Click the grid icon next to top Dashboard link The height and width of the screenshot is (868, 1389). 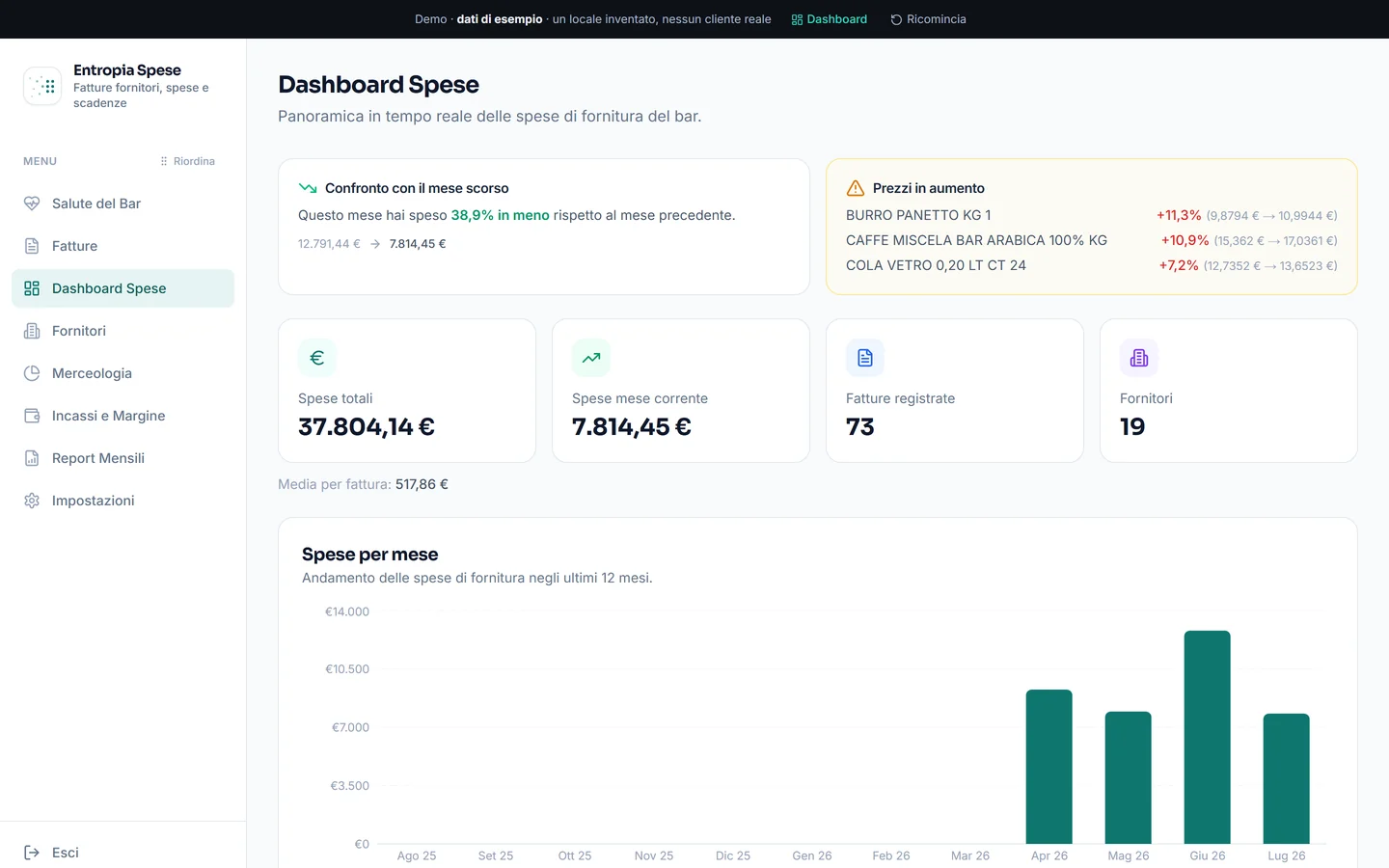[797, 19]
